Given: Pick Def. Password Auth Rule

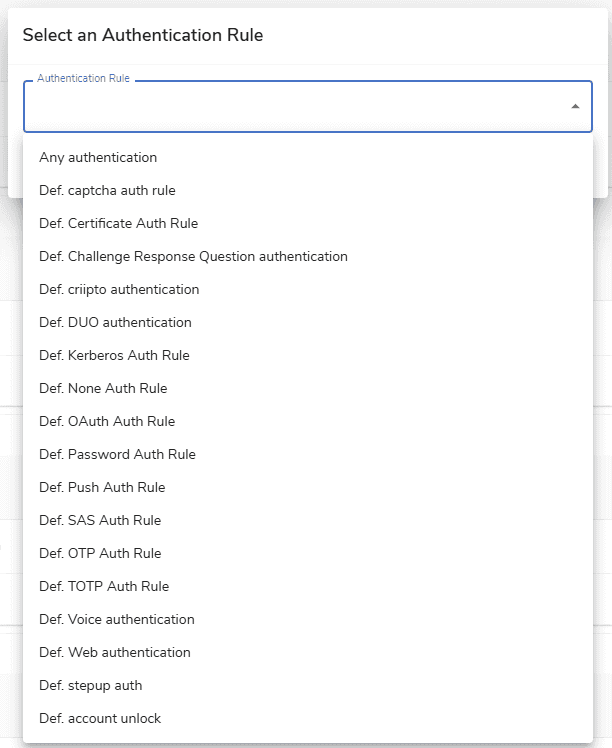Looking at the screenshot, I should [117, 454].
